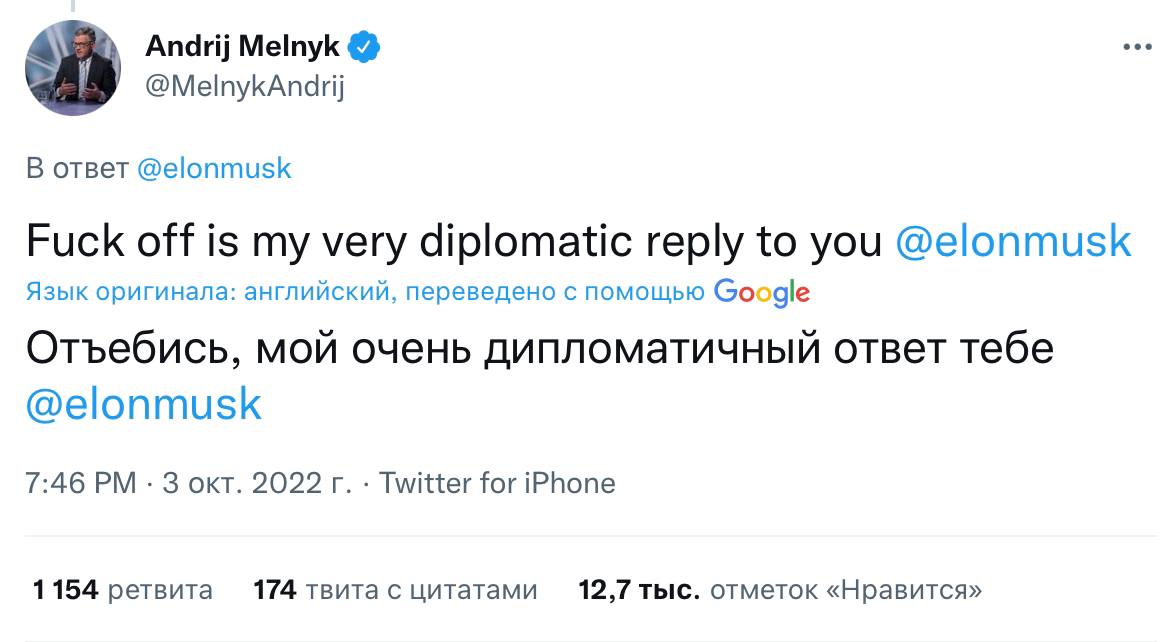Screen dimensions: 1161x642
Task: Open @elonmusk next to 'В ответ'
Action: click(212, 168)
